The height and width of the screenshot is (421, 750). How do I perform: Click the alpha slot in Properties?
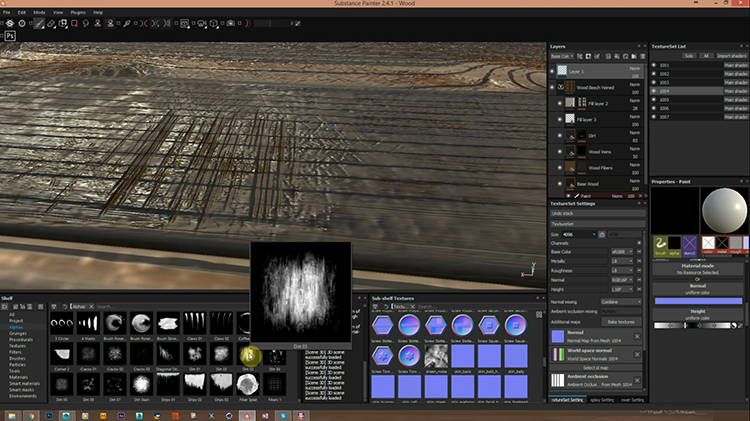[674, 244]
